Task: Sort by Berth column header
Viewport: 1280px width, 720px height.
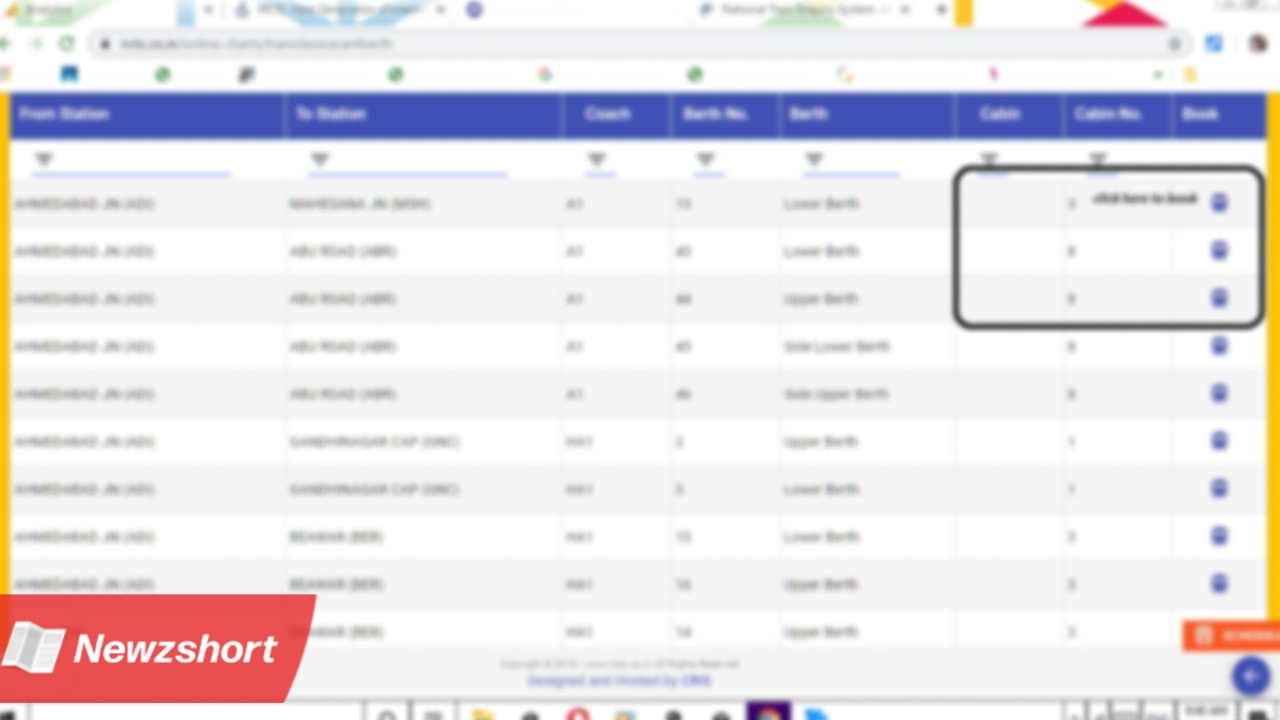Action: (808, 114)
